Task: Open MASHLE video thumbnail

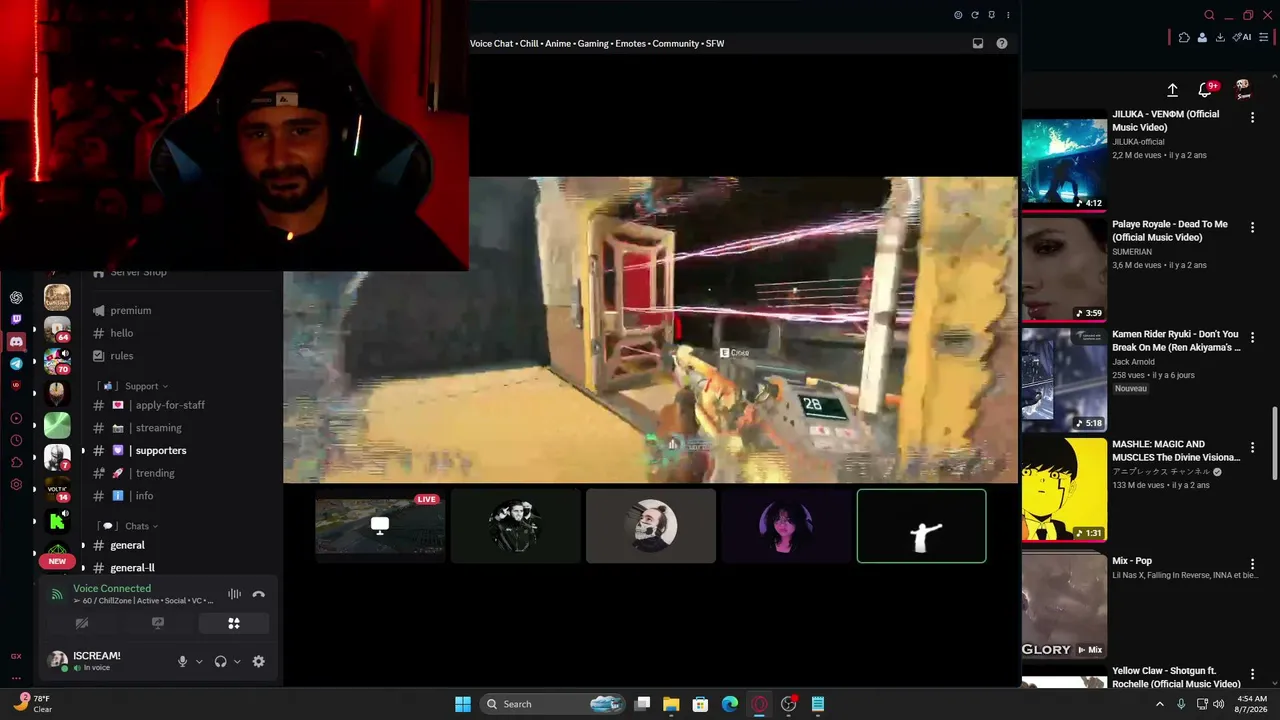Action: (1064, 490)
